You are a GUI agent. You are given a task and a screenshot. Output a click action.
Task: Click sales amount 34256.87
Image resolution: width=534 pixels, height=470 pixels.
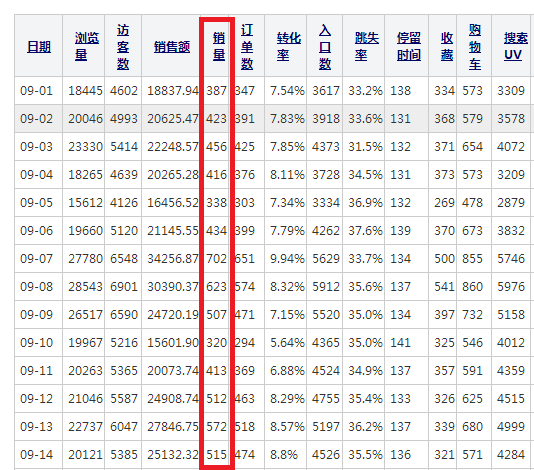173,258
